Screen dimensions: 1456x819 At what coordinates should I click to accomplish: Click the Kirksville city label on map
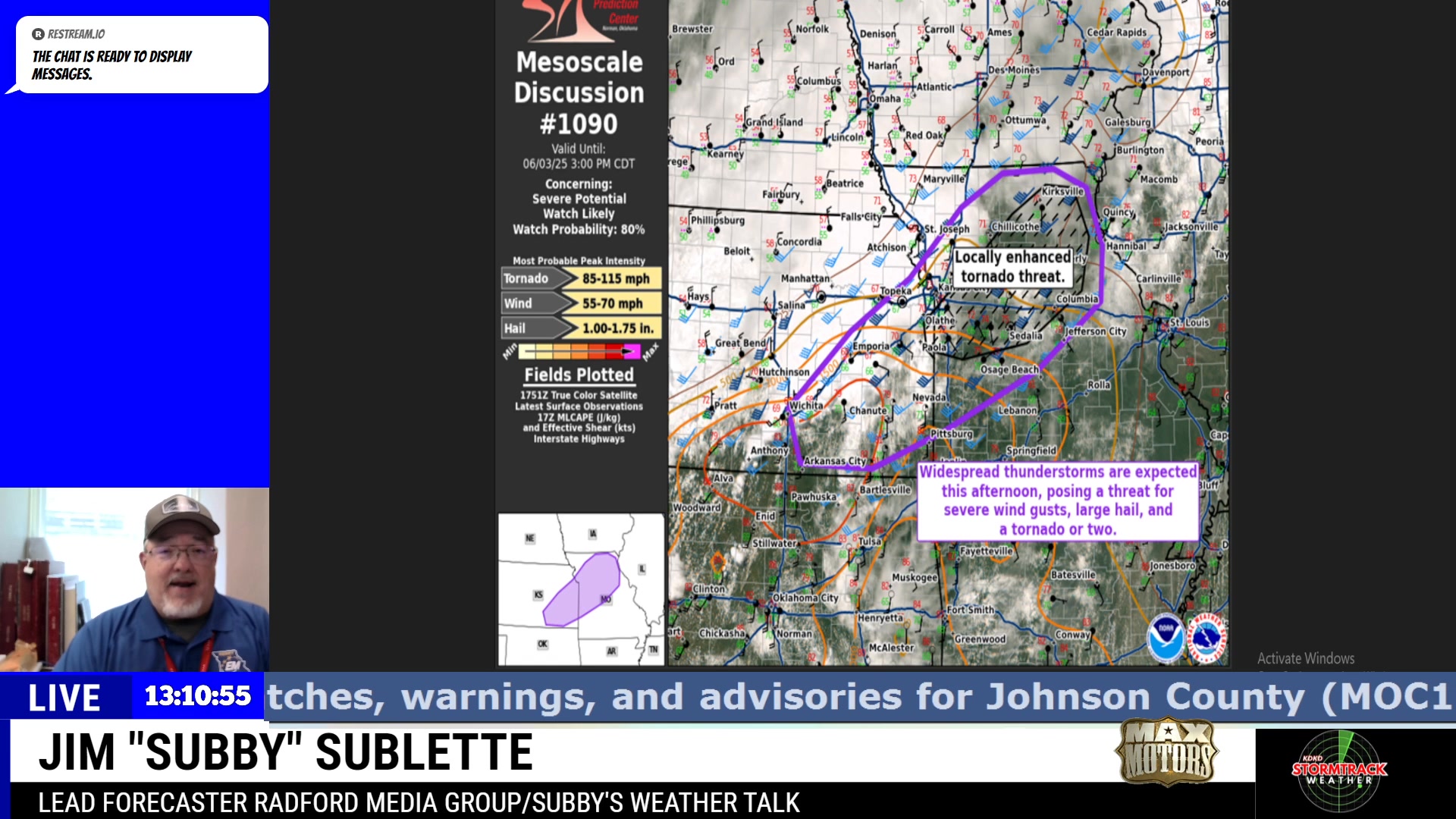tap(1062, 191)
